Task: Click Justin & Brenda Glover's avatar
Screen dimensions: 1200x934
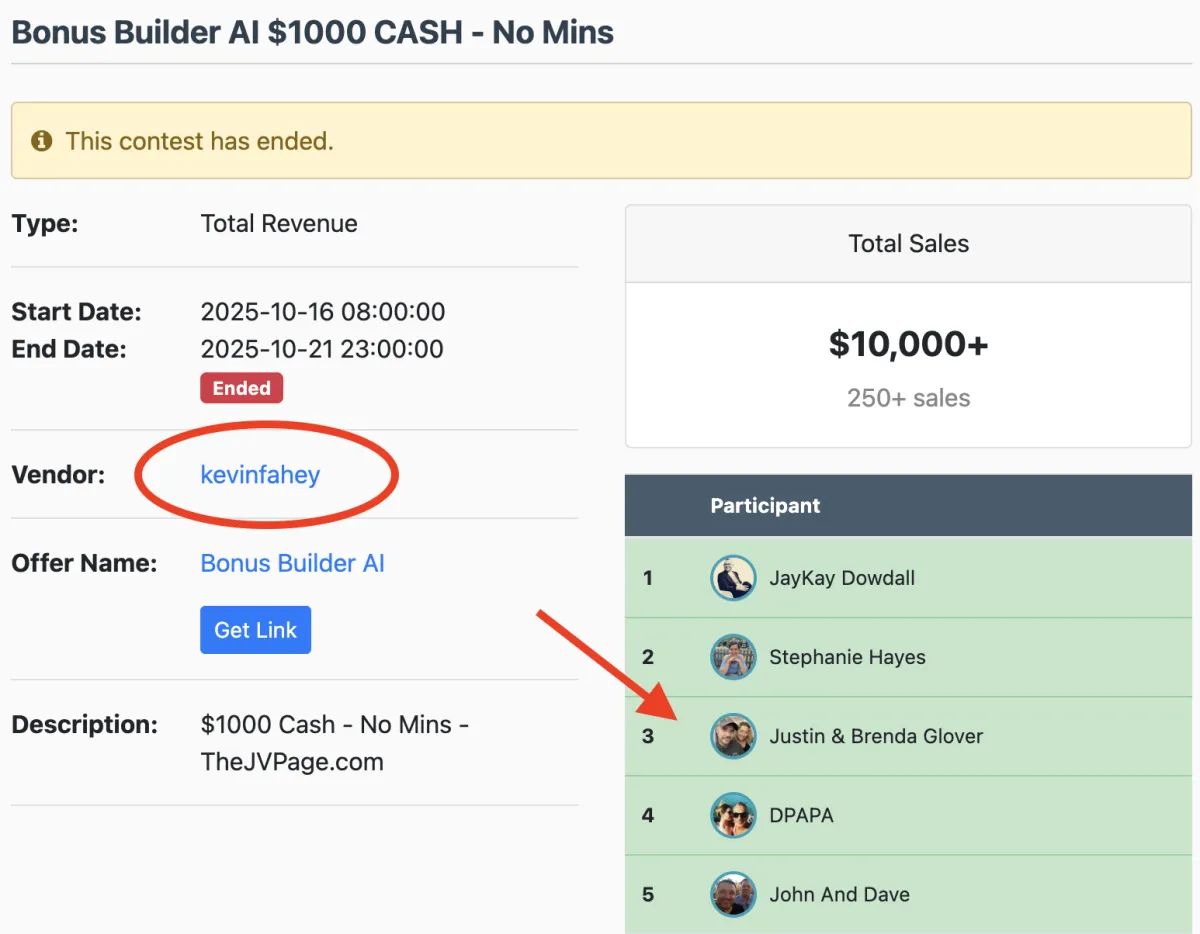Action: click(x=733, y=736)
